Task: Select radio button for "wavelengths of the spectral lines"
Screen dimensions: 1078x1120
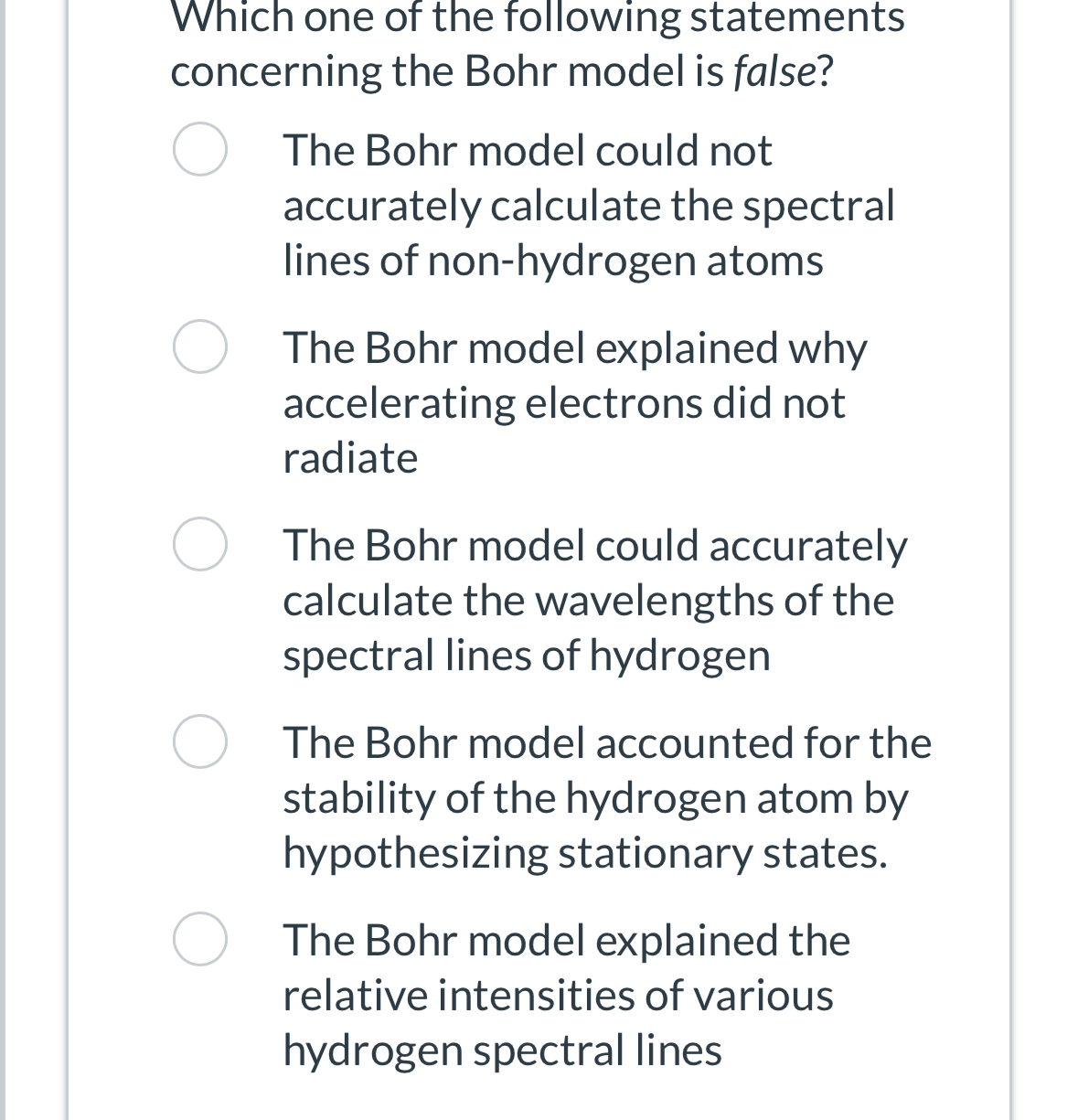Action: coord(200,545)
